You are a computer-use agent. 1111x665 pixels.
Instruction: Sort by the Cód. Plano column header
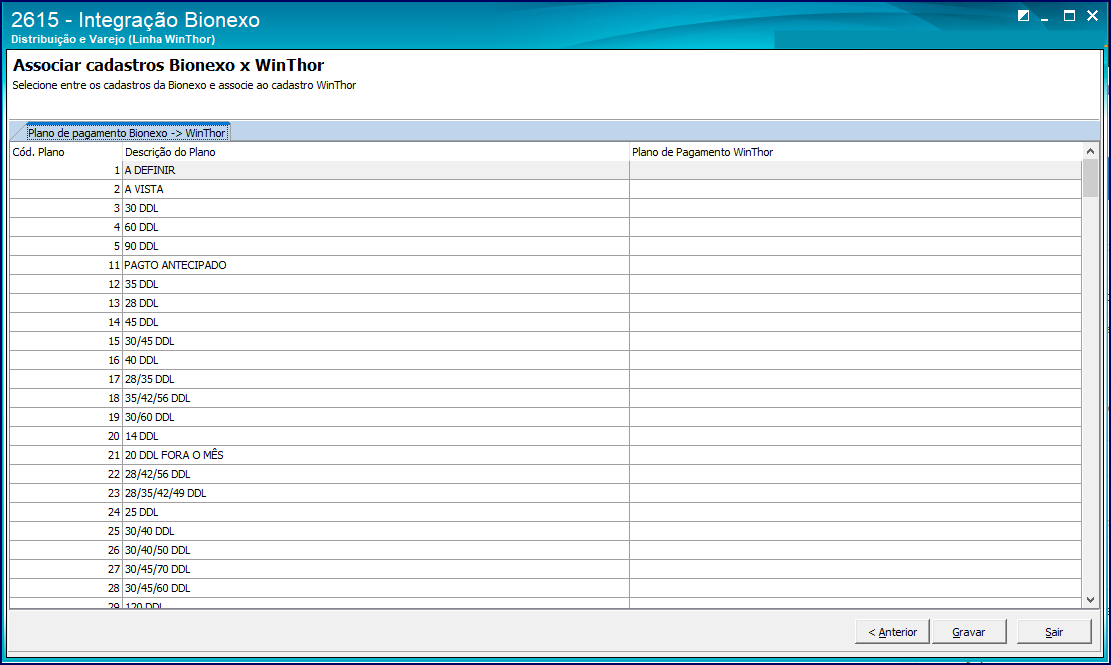pos(66,152)
